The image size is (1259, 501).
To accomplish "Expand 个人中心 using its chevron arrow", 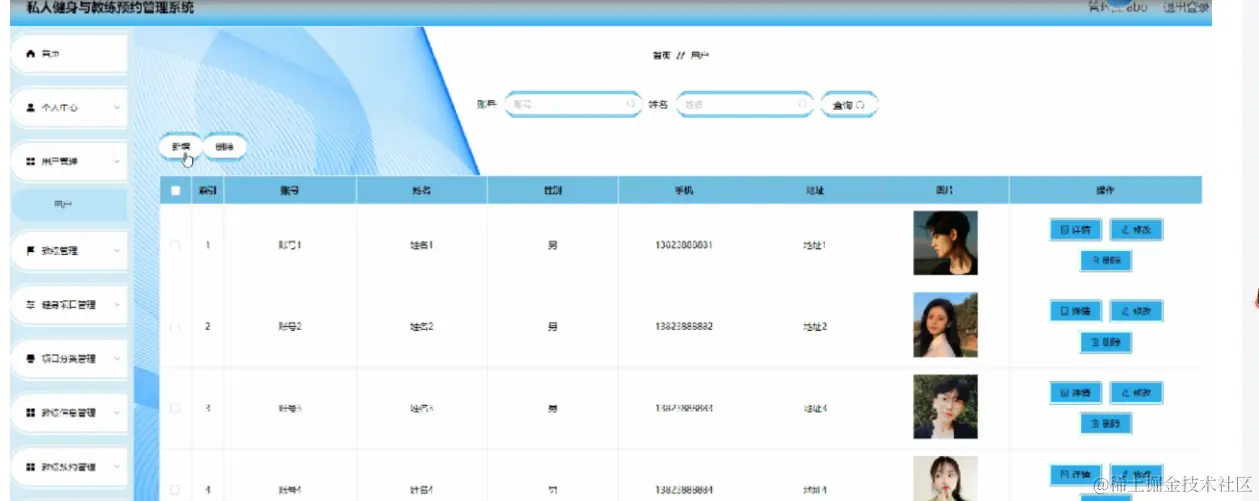I will click(117, 107).
